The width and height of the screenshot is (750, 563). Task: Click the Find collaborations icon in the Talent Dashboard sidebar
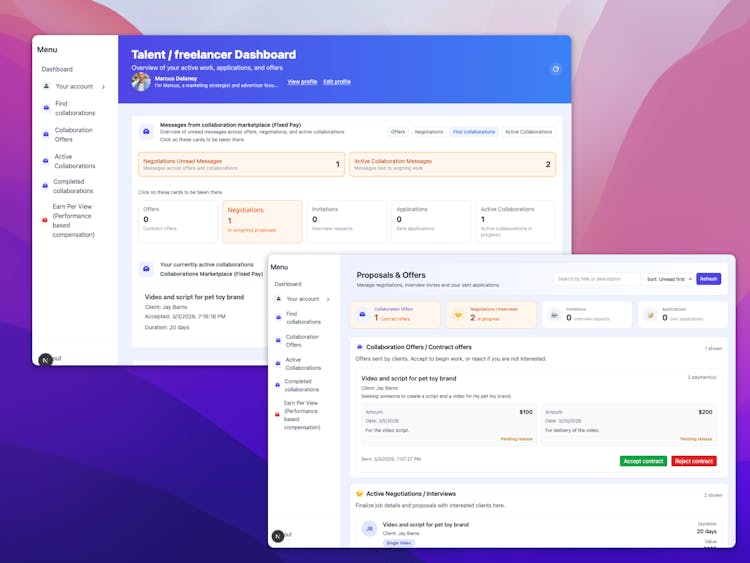coord(45,108)
